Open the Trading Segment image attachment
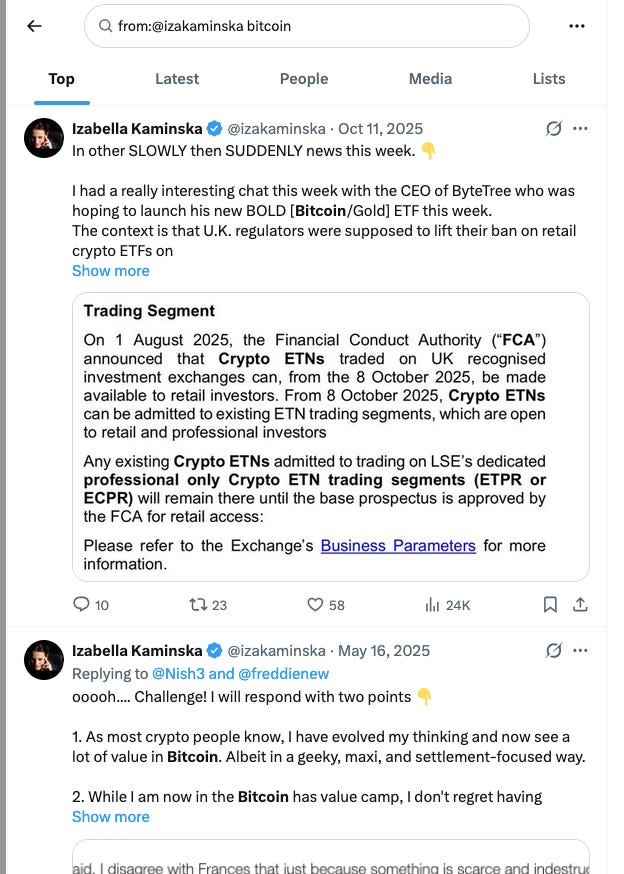The width and height of the screenshot is (624, 874). pos(331,437)
